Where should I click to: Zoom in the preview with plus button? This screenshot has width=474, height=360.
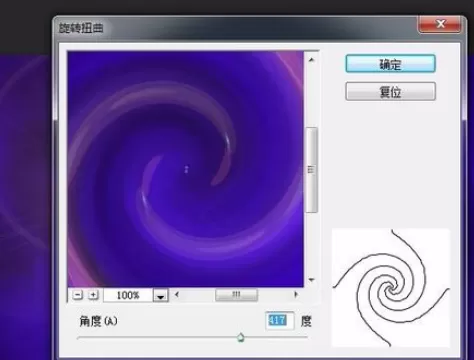(93, 295)
